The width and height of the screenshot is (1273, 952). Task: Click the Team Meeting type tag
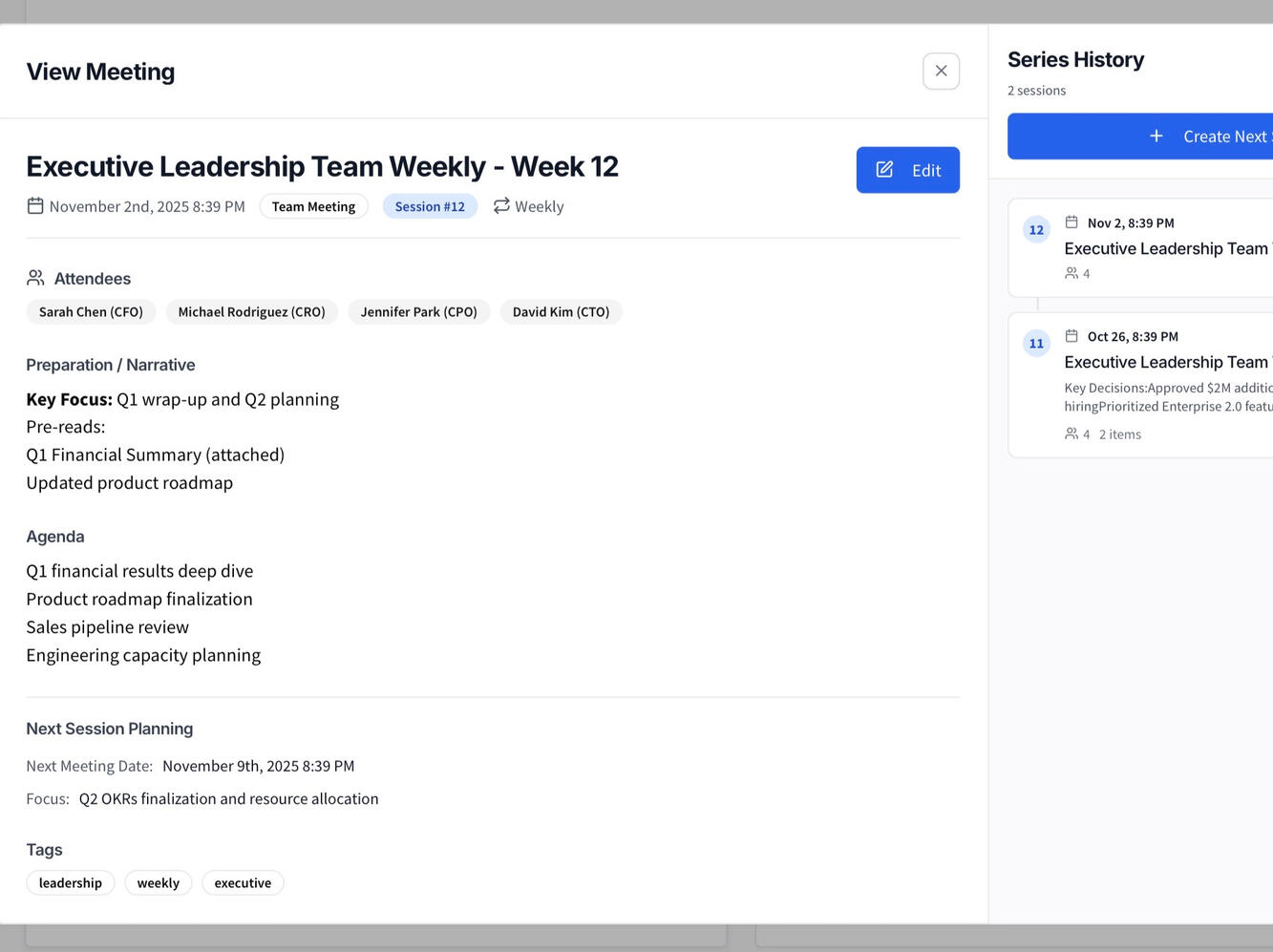tap(313, 206)
